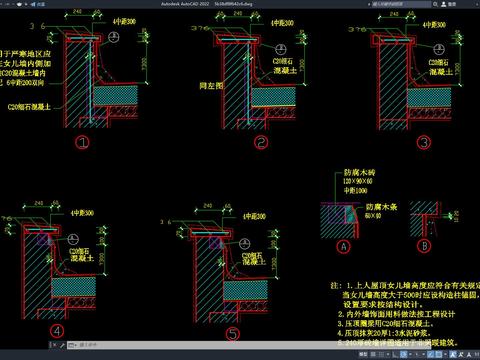The width and height of the screenshot is (480, 360).
Task: Click the search magnifier icon in title bar
Action: click(435, 4)
